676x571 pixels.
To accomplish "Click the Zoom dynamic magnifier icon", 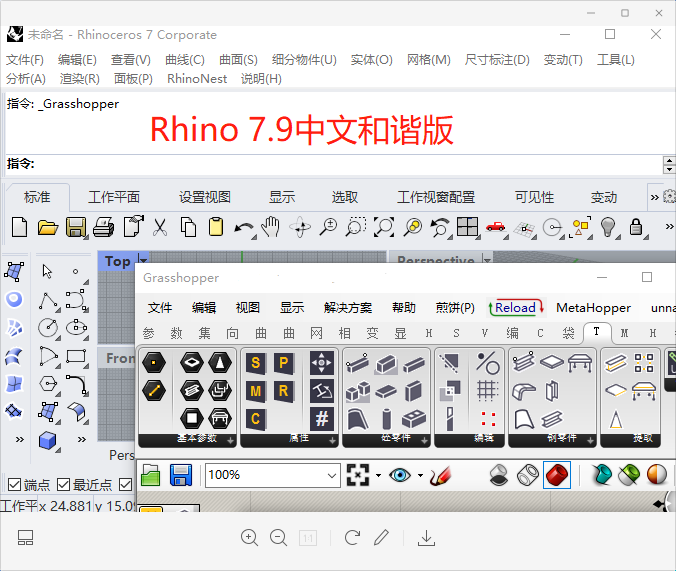I will point(328,227).
